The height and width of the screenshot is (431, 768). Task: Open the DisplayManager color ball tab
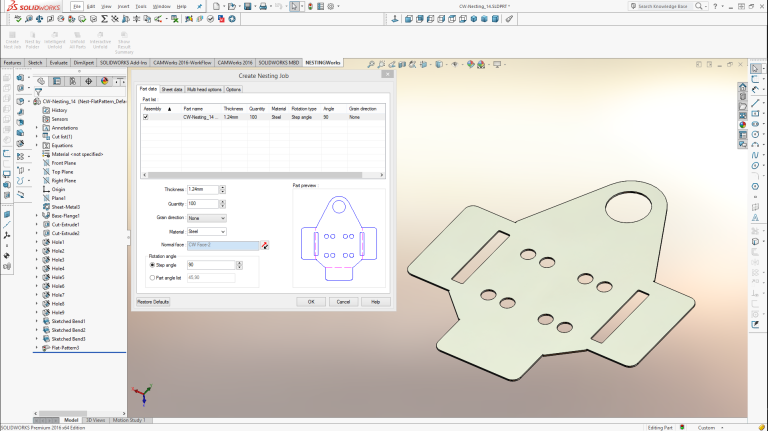104,81
